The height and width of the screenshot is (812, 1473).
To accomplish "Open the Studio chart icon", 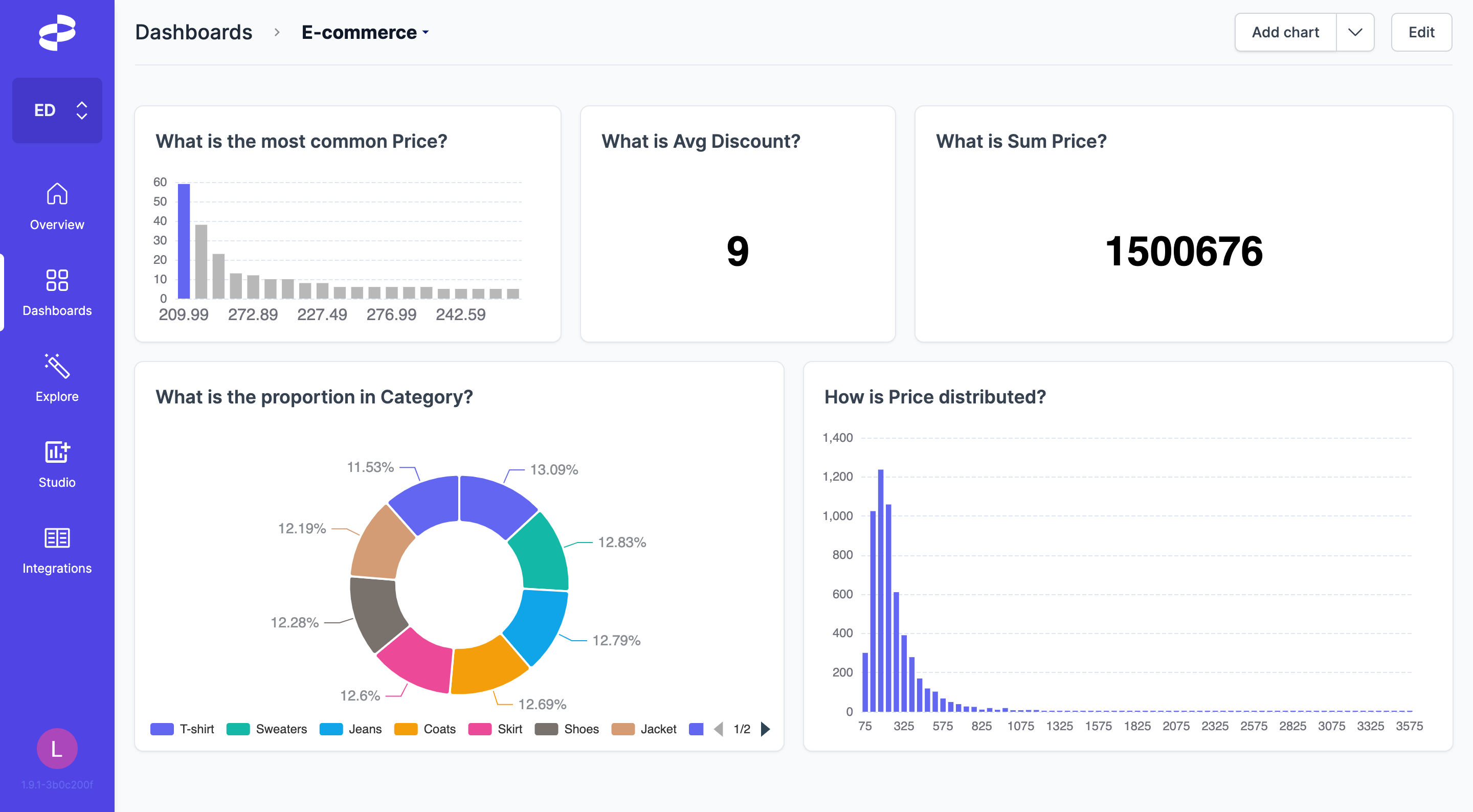I will pos(57,452).
